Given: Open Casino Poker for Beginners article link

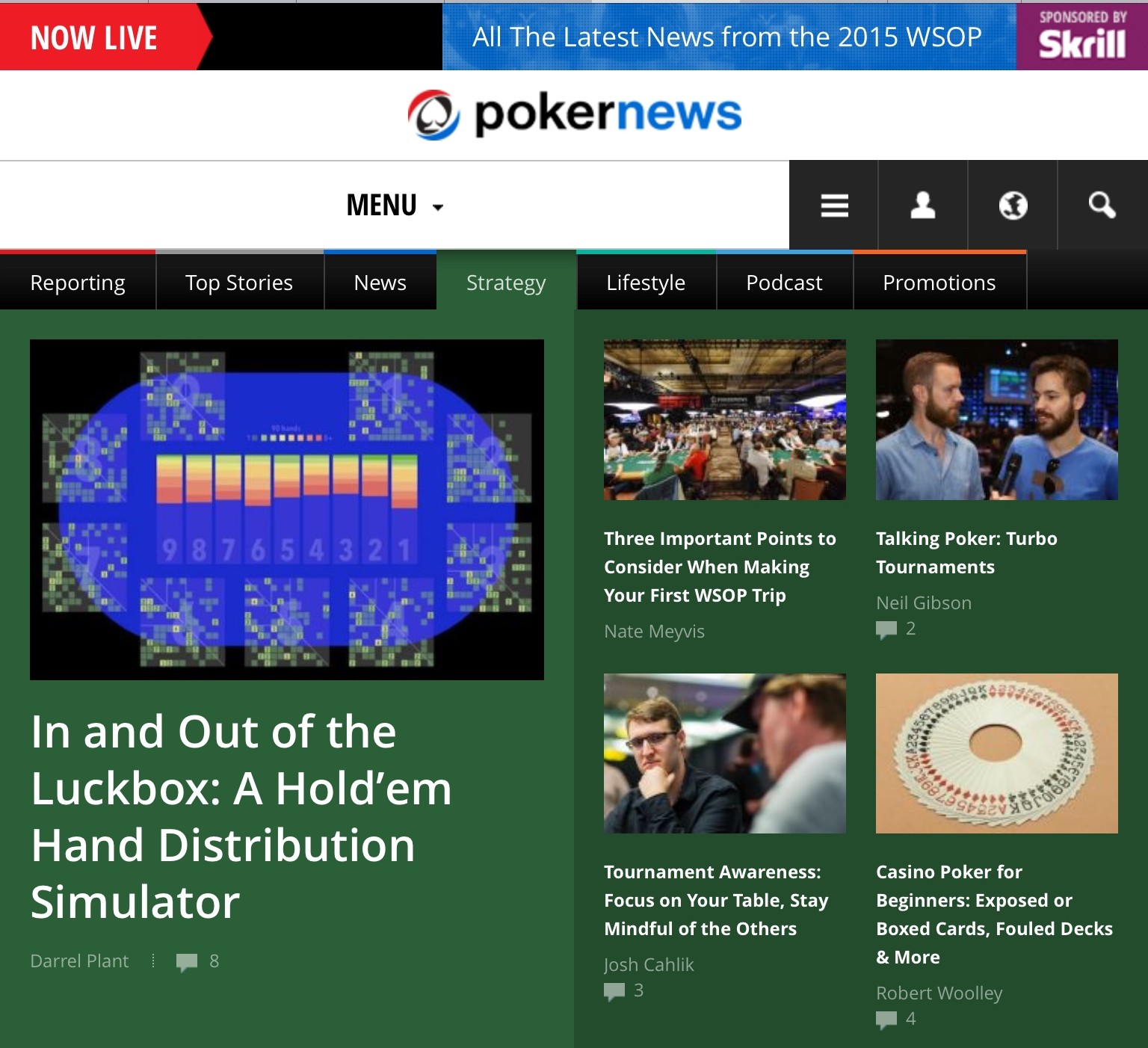Looking at the screenshot, I should (x=994, y=914).
